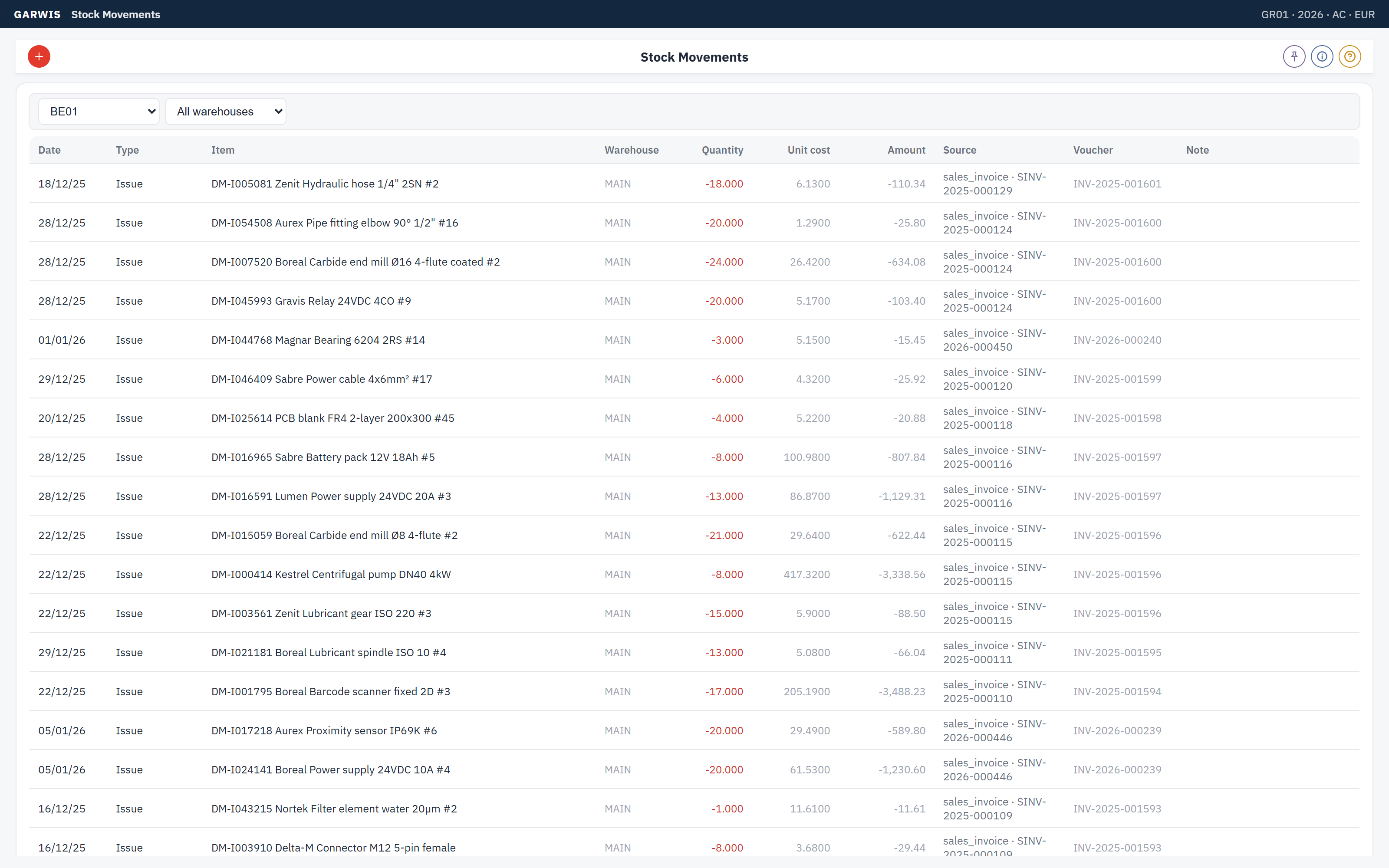
Task: Click the Source column header
Action: [959, 150]
